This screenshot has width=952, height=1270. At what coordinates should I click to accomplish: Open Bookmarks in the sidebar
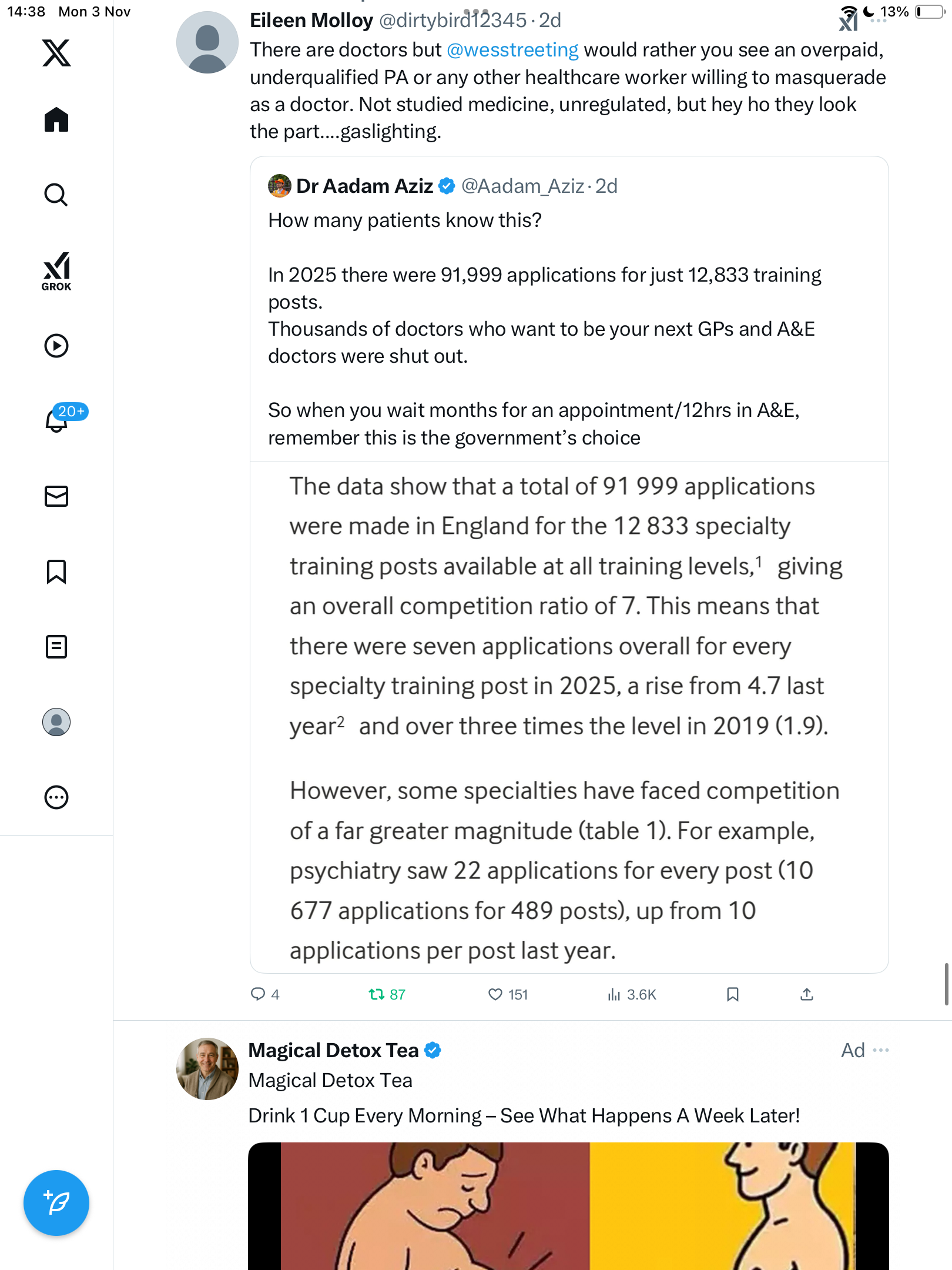56,571
